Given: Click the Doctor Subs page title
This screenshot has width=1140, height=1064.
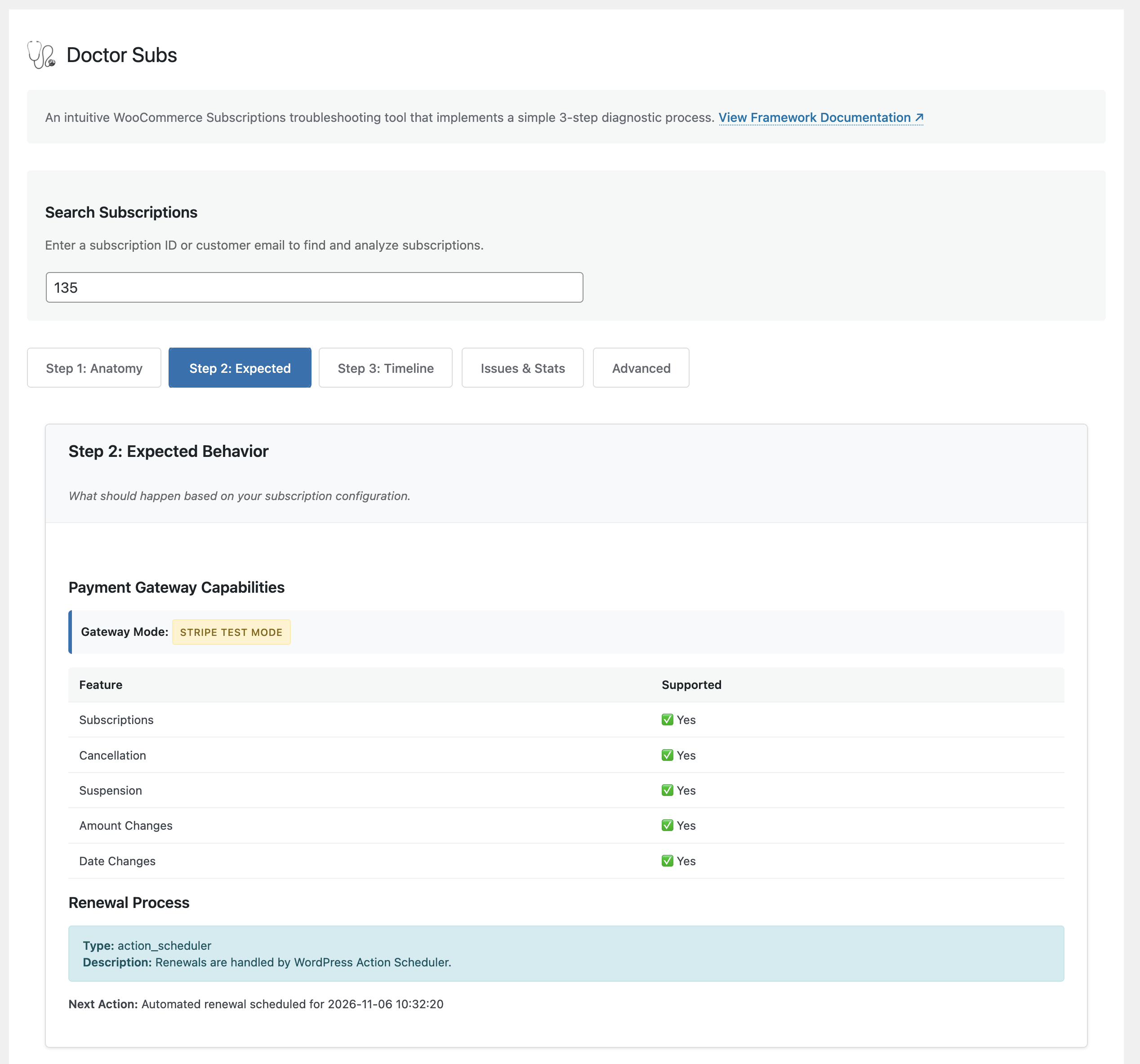Looking at the screenshot, I should 121,55.
